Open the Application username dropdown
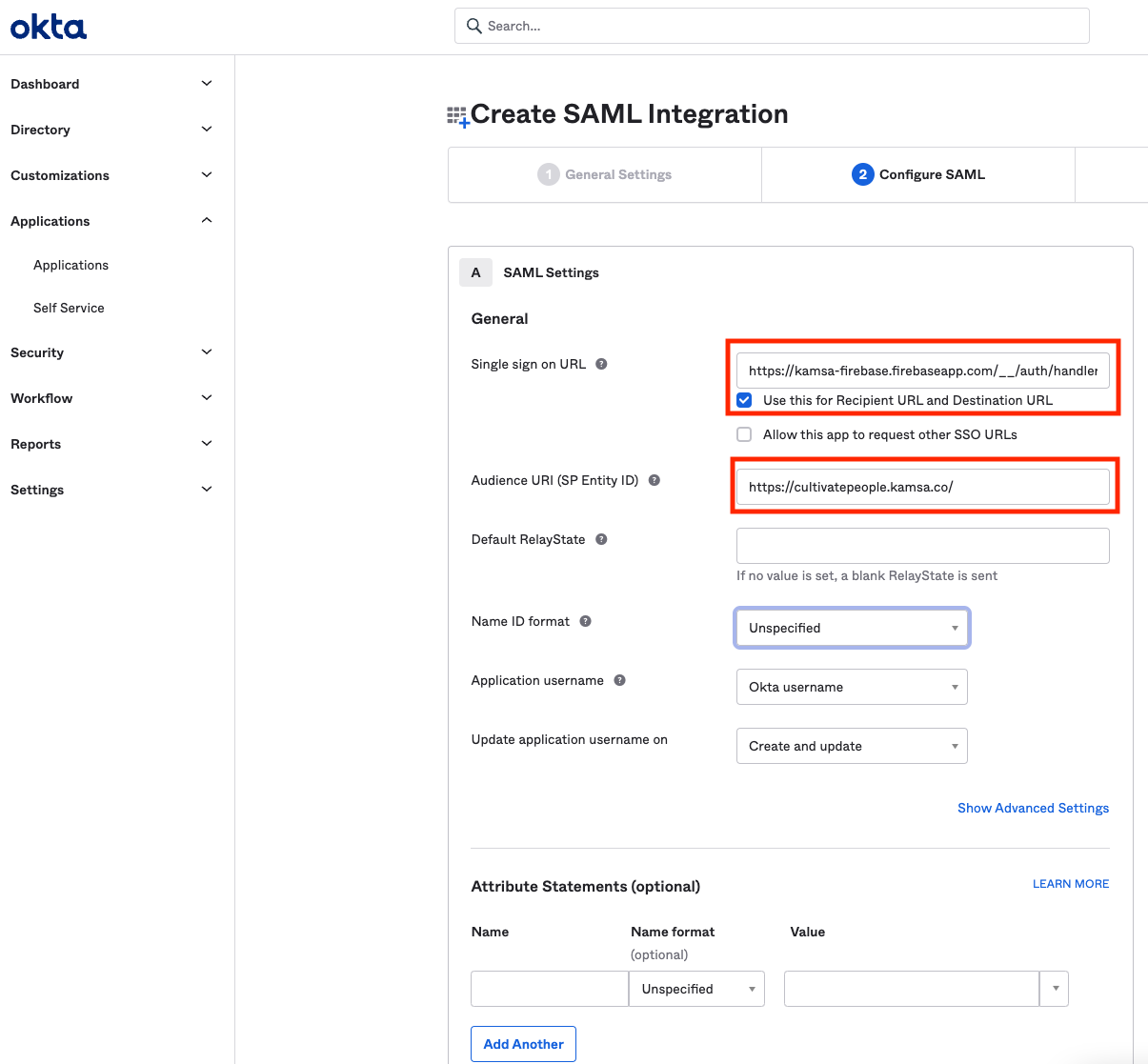Viewport: 1148px width, 1064px height. pyautogui.click(x=852, y=687)
